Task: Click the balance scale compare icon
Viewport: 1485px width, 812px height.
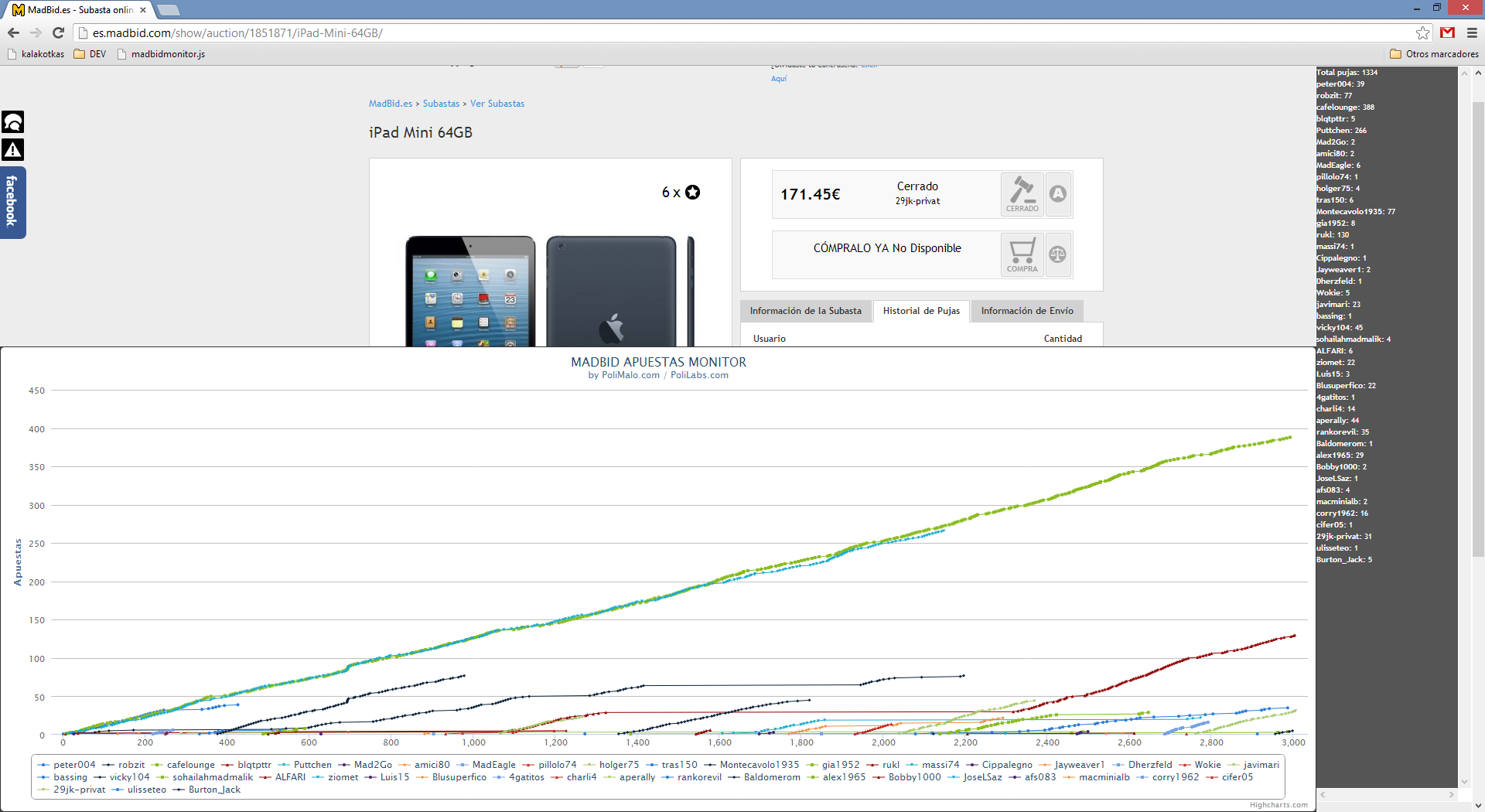Action: point(1058,254)
